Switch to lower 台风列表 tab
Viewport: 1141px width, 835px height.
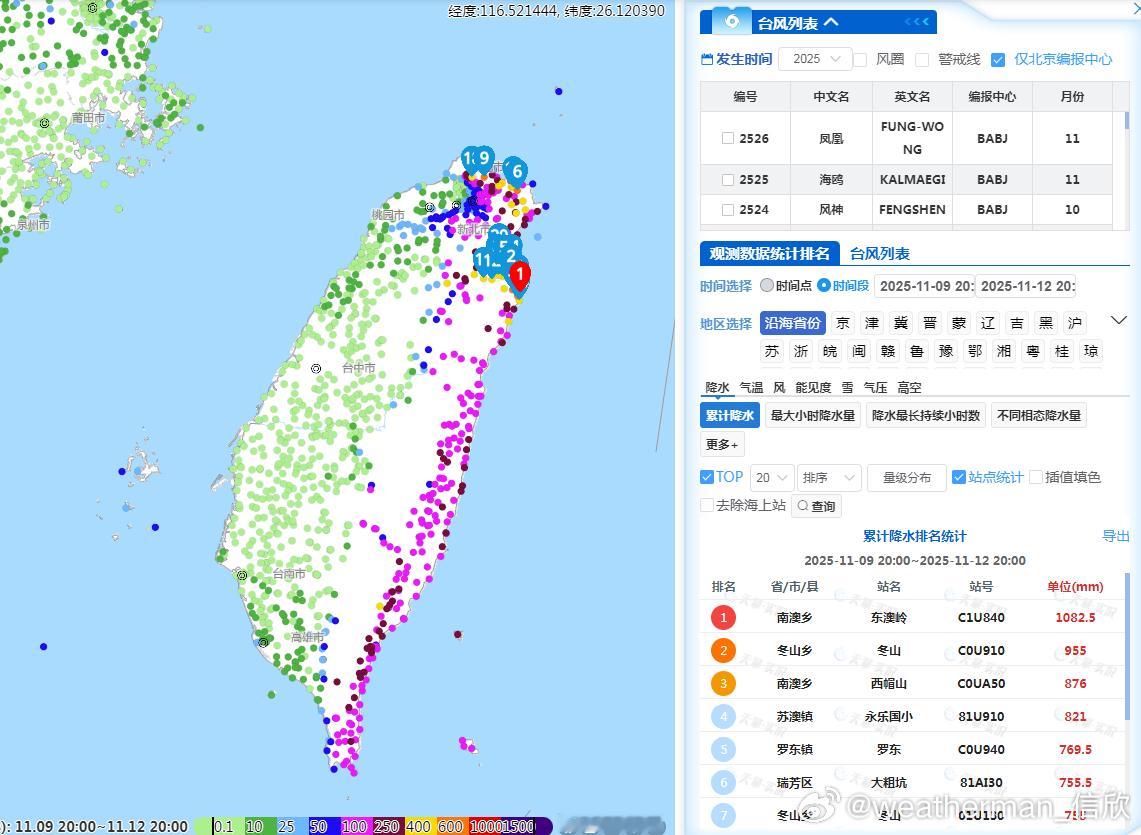pyautogui.click(x=880, y=253)
